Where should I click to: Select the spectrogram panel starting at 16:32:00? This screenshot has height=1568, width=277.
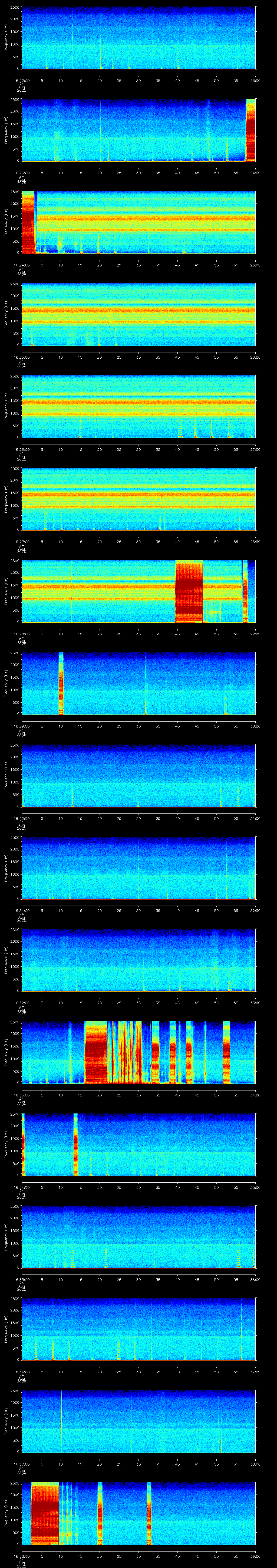[138, 960]
